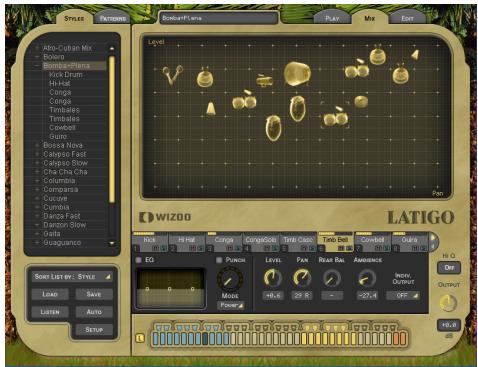Select the large kick drum in the mix grid
Viewport: 478px width, 367px height.
297,73
